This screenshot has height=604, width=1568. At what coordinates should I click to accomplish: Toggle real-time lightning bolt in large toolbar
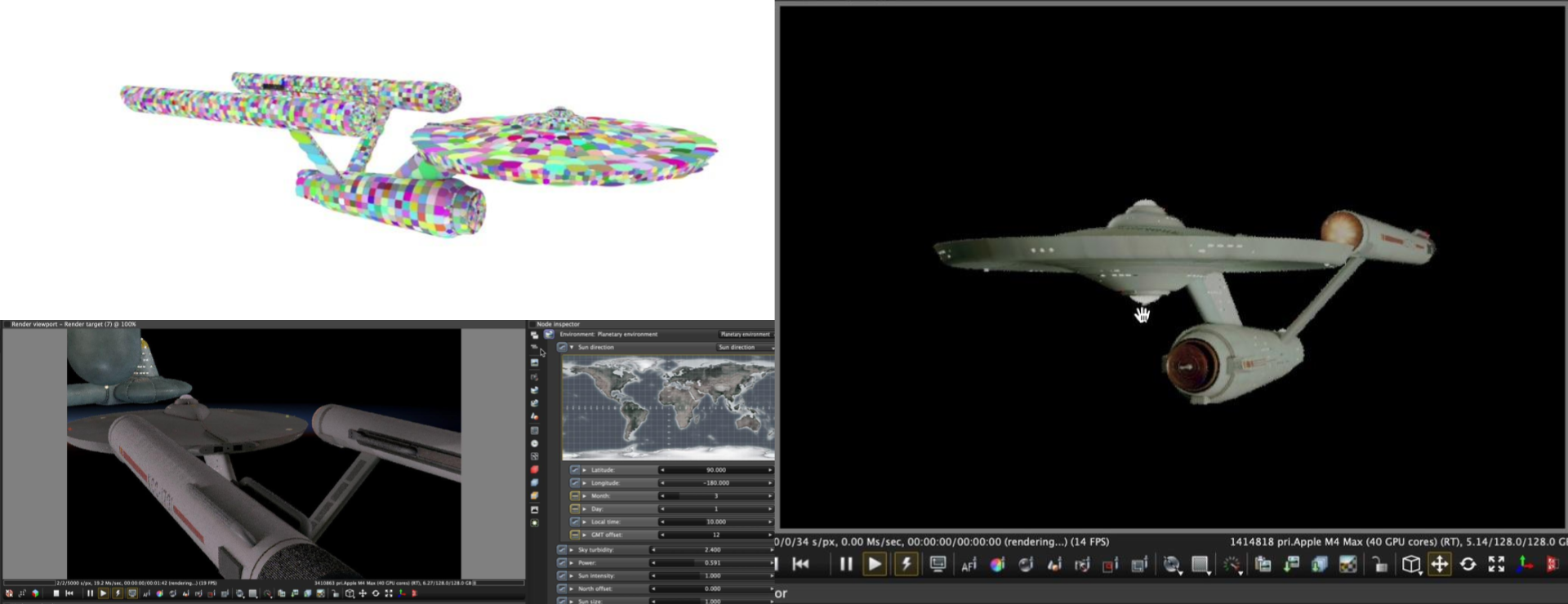[x=906, y=564]
